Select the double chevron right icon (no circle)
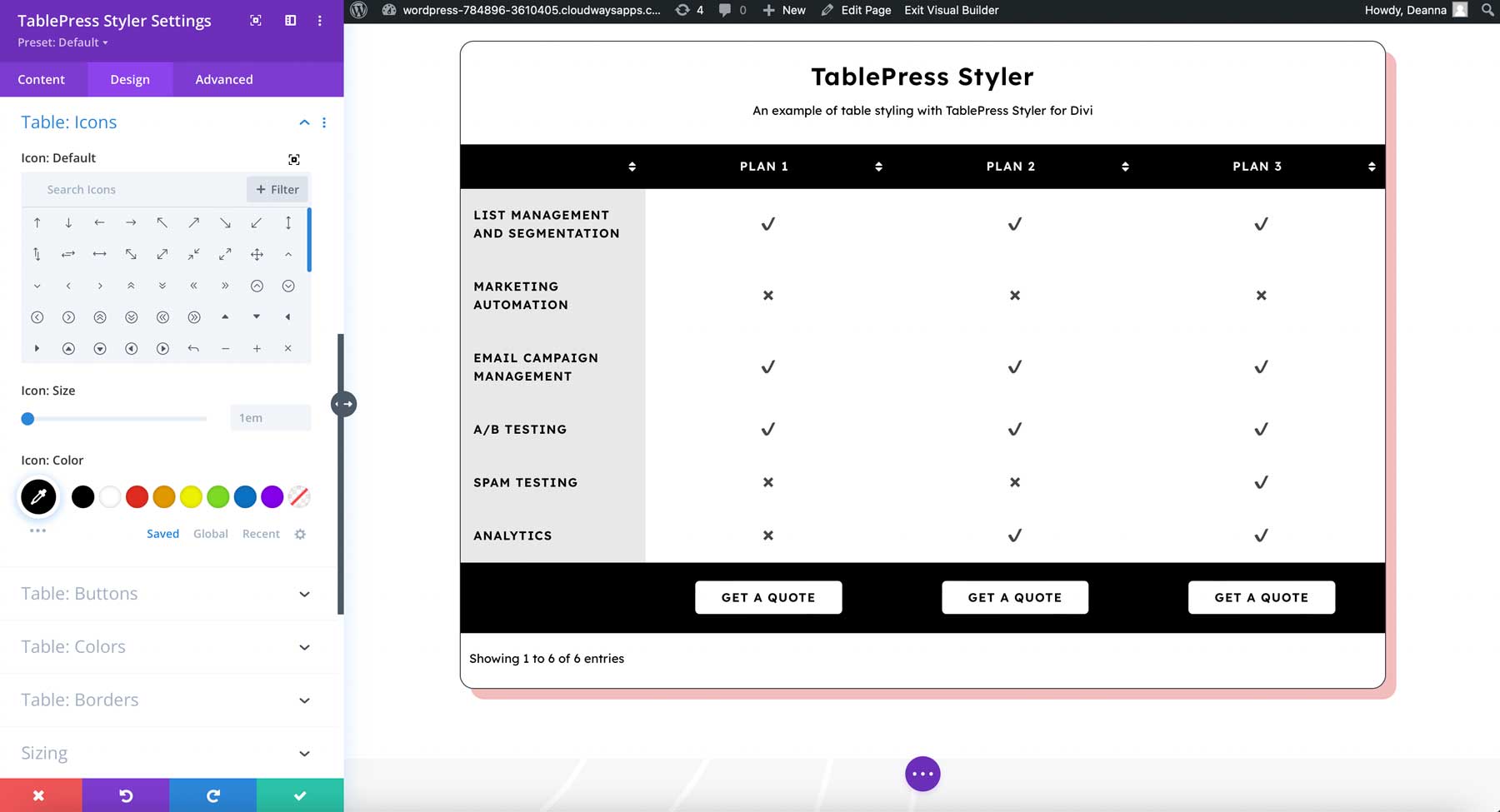 (x=225, y=286)
